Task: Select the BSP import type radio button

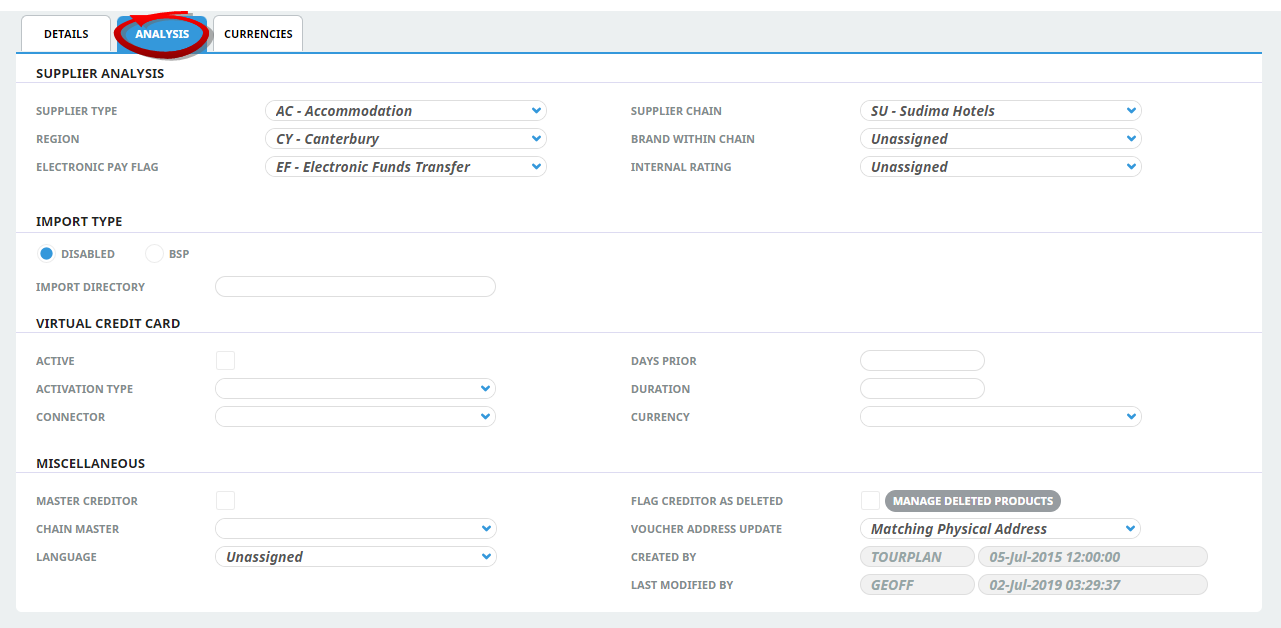Action: tap(154, 254)
